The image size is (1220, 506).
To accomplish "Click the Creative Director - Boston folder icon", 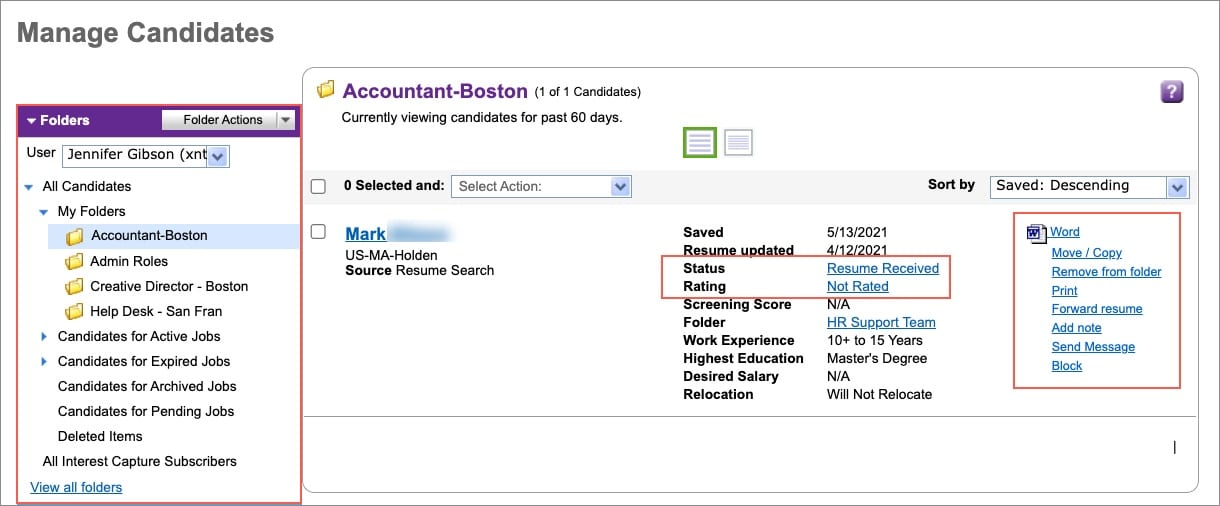I will (x=74, y=286).
